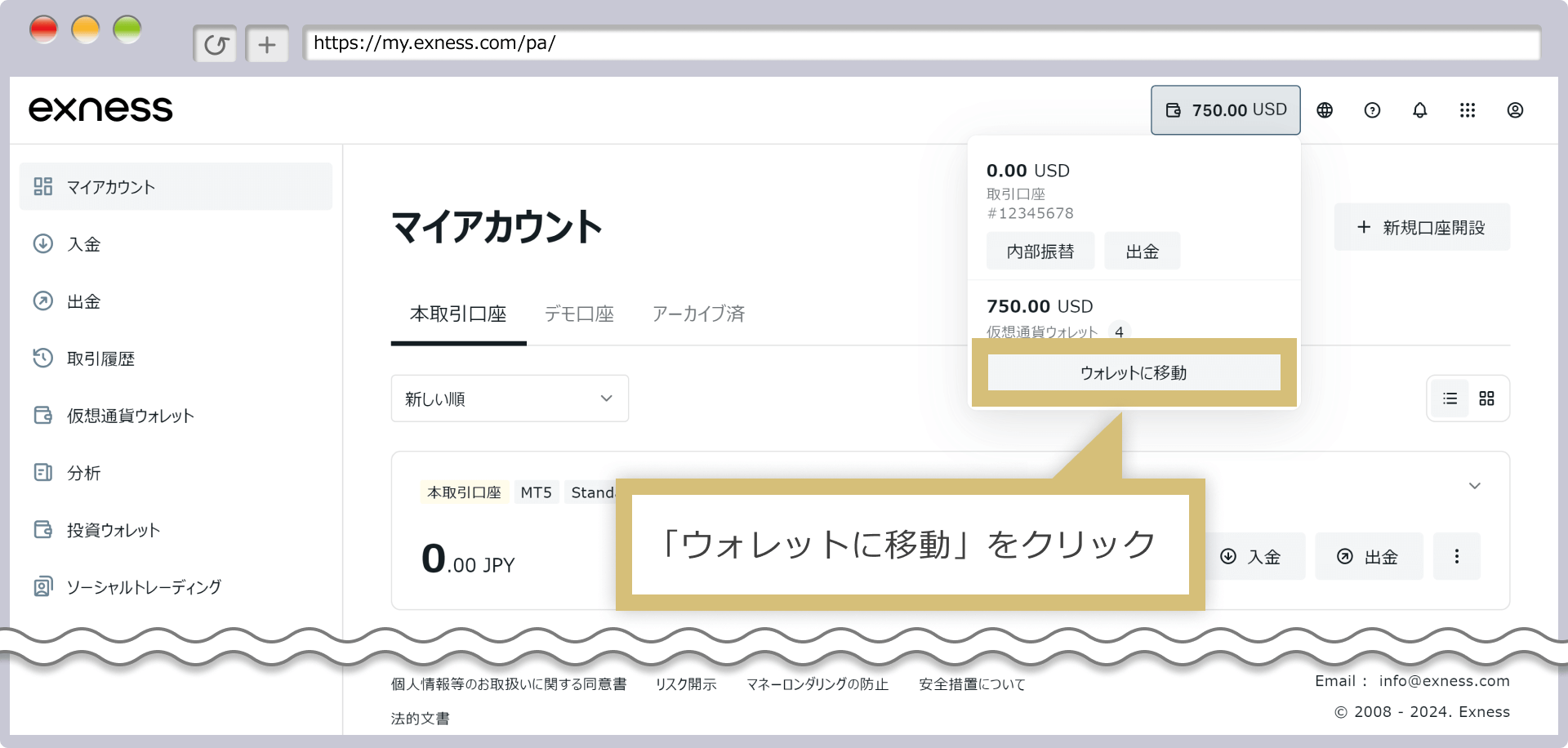Click 出金 in the balance popup

coord(1142,252)
